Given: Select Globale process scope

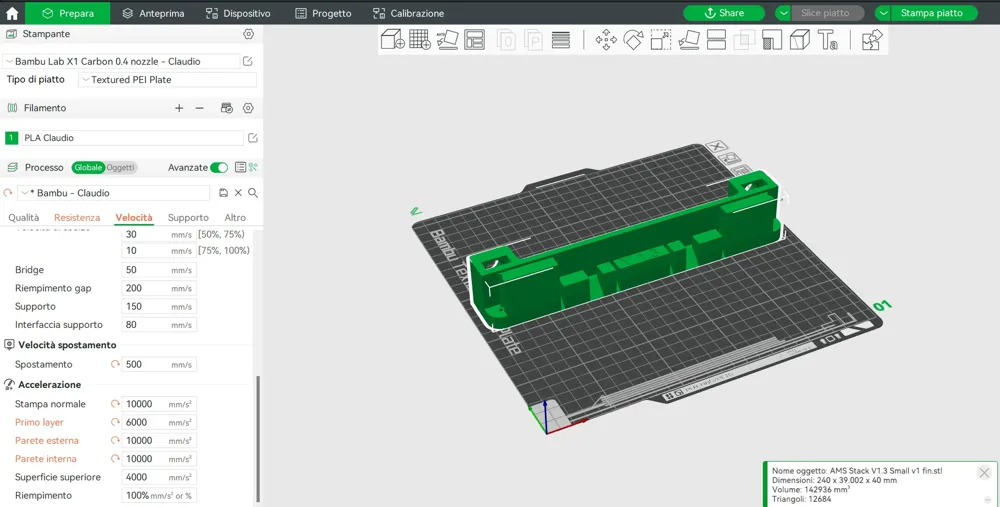Looking at the screenshot, I should pyautogui.click(x=88, y=168).
